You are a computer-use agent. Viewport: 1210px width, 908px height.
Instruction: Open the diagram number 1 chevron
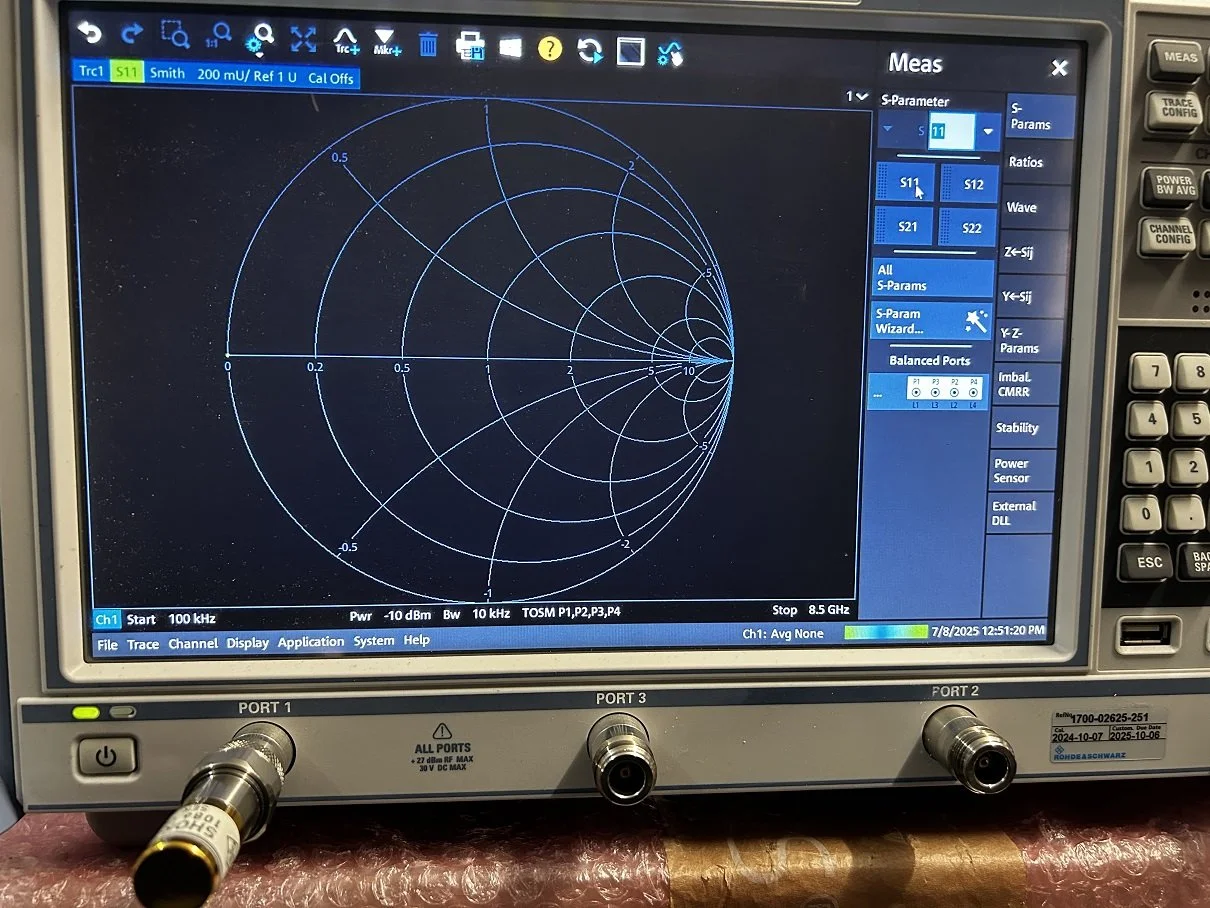pyautogui.click(x=857, y=96)
